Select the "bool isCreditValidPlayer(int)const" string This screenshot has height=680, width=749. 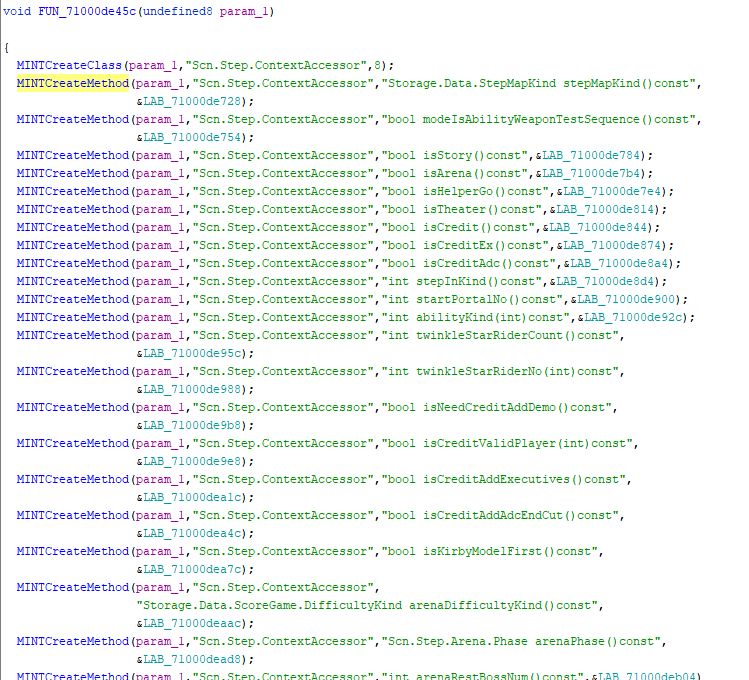tap(507, 444)
